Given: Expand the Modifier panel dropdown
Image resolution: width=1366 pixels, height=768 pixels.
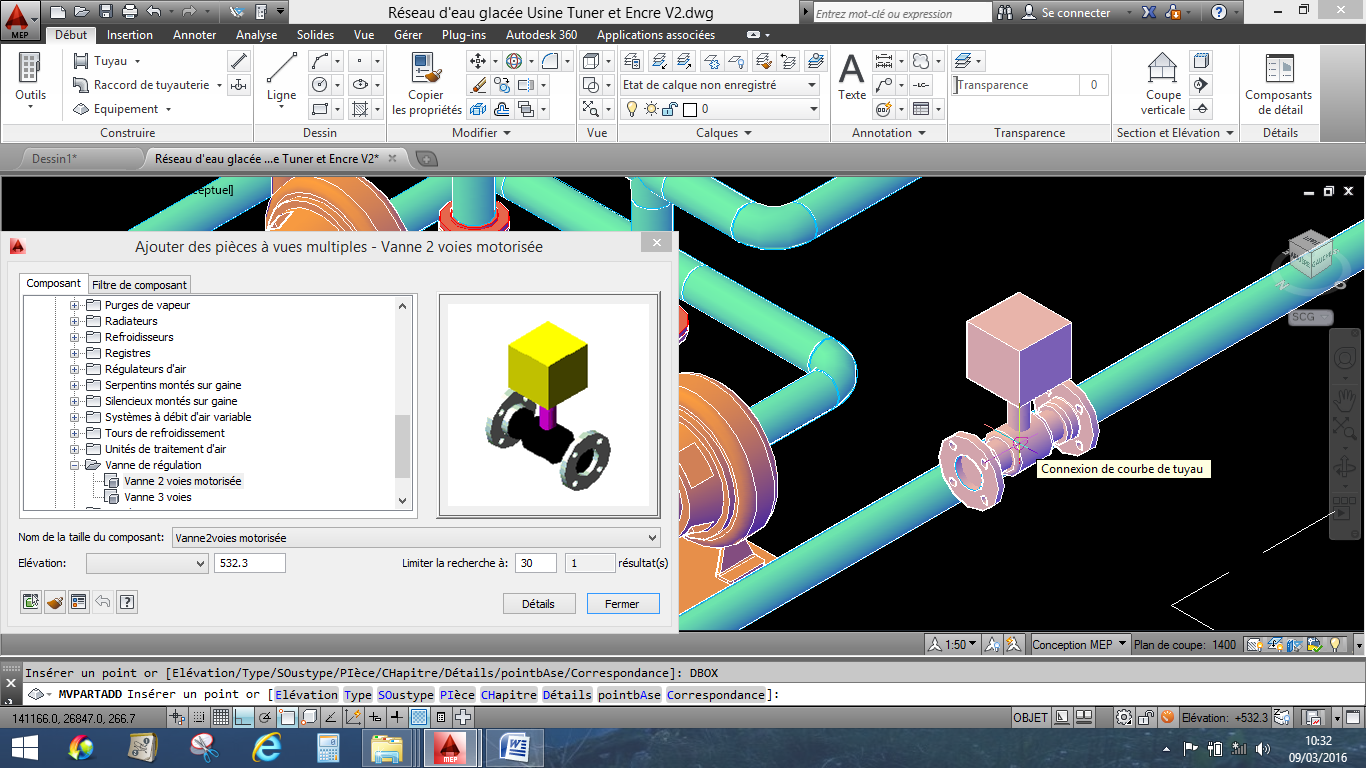Looking at the screenshot, I should click(481, 133).
